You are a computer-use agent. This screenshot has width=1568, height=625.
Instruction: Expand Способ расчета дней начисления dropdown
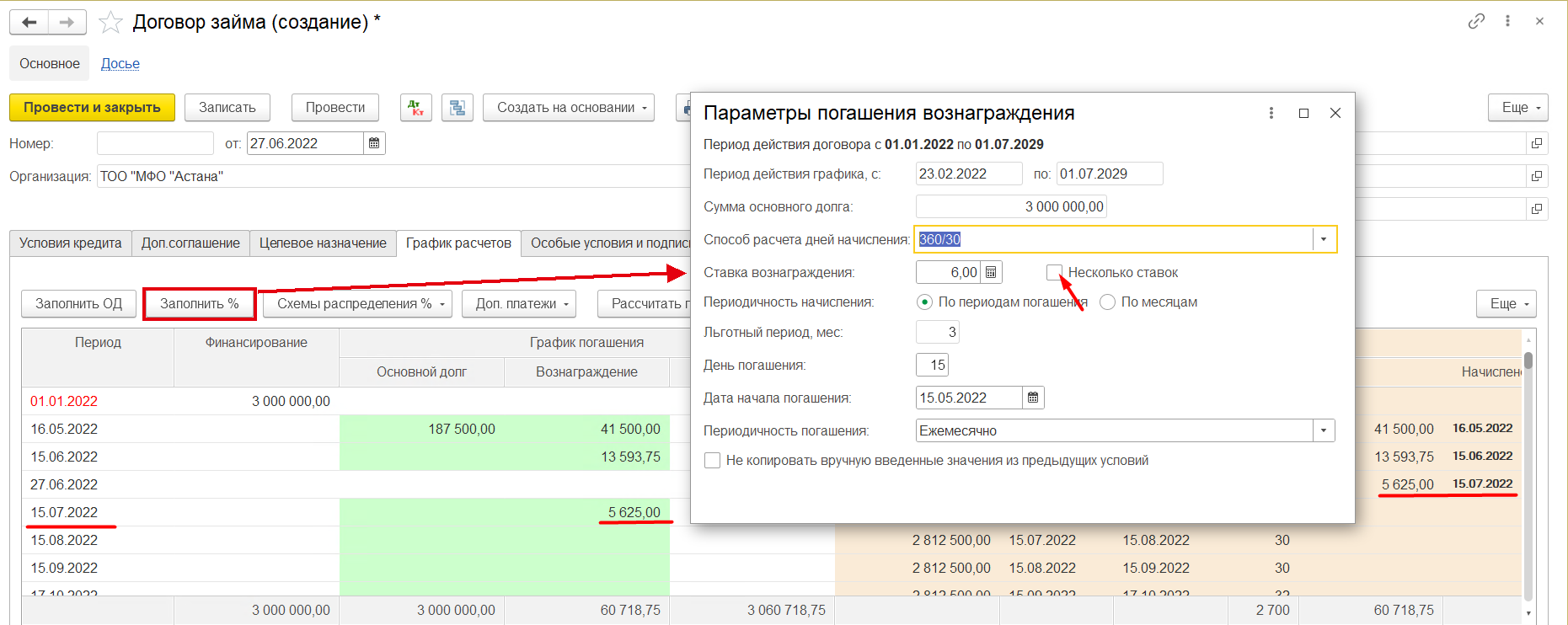pyautogui.click(x=1324, y=239)
